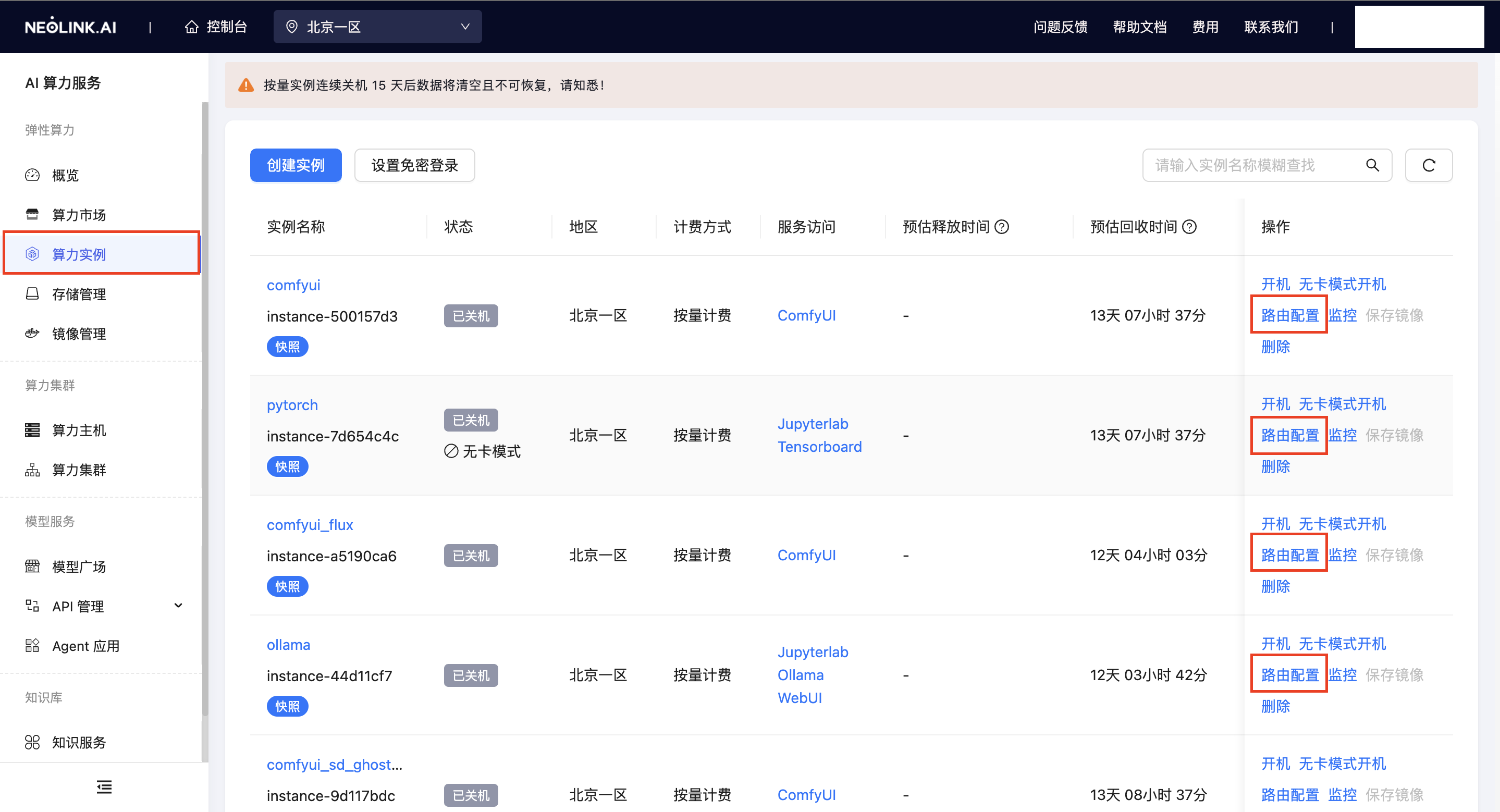Open the Tensorboard service link
The width and height of the screenshot is (1500, 812).
click(x=819, y=447)
